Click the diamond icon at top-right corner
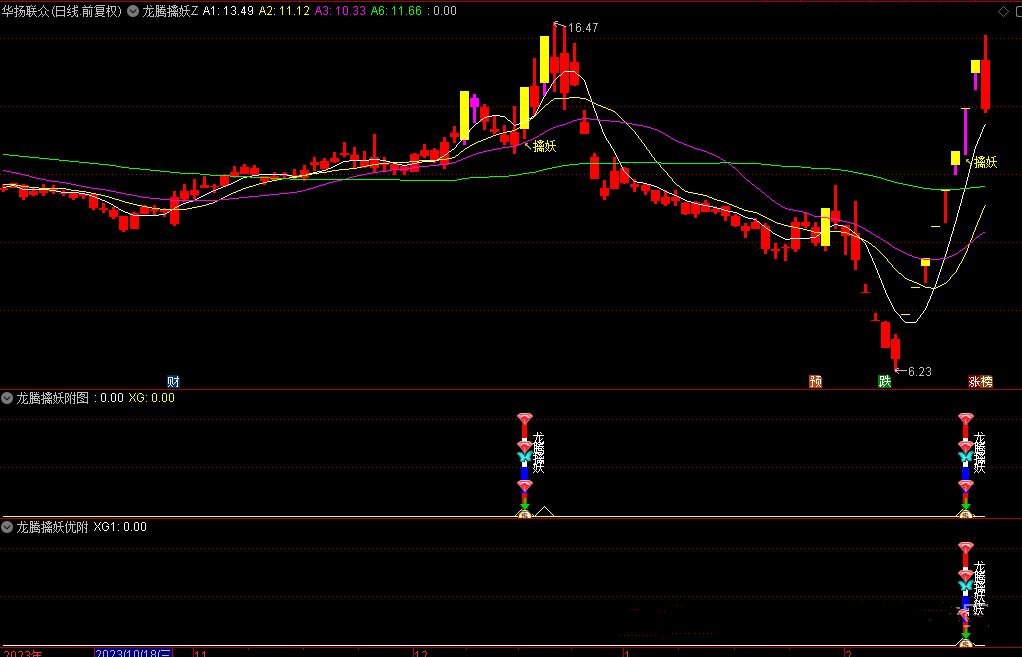 [x=1003, y=11]
